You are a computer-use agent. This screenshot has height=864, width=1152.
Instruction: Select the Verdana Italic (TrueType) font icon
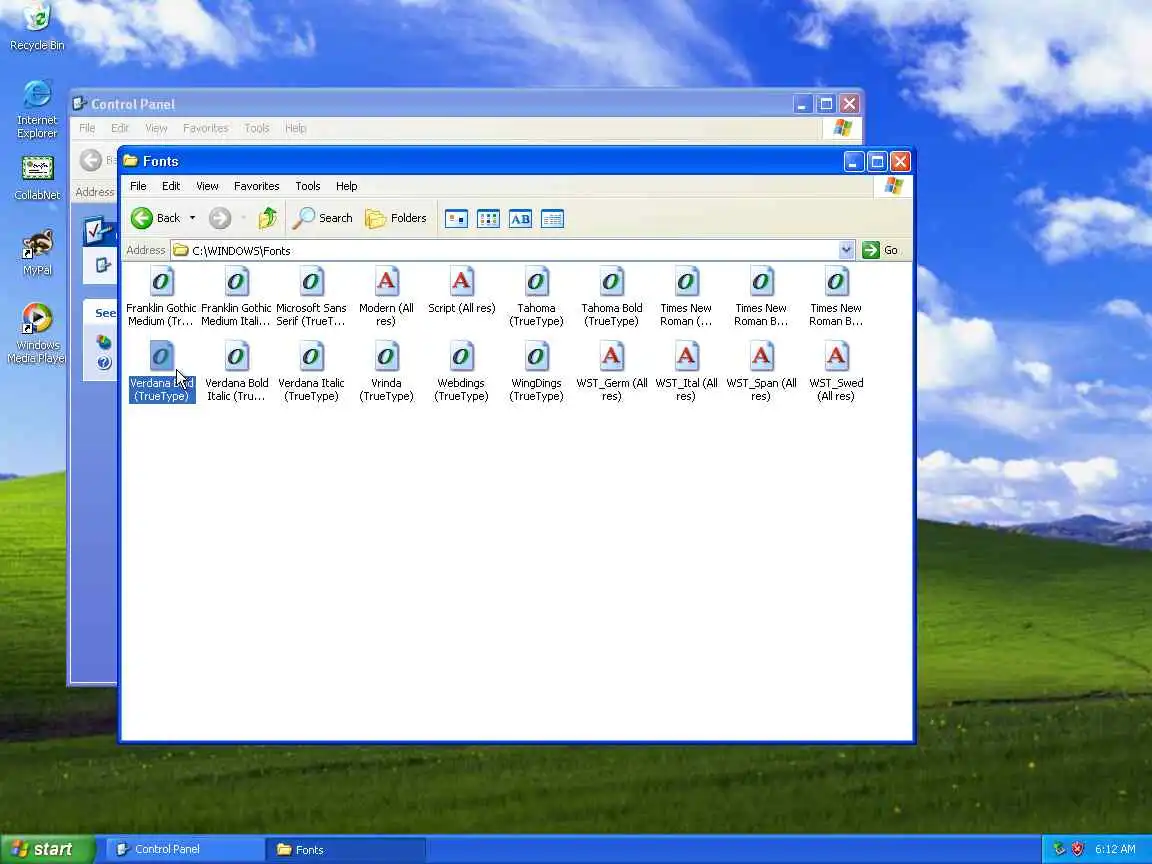[x=312, y=357]
